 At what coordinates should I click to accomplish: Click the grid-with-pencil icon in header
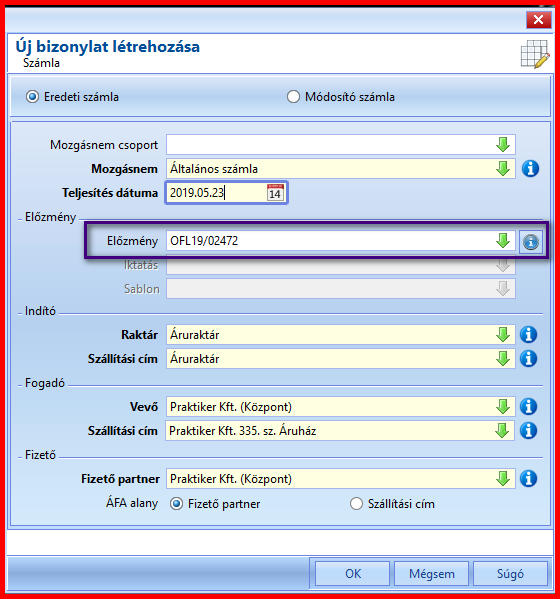(x=535, y=54)
